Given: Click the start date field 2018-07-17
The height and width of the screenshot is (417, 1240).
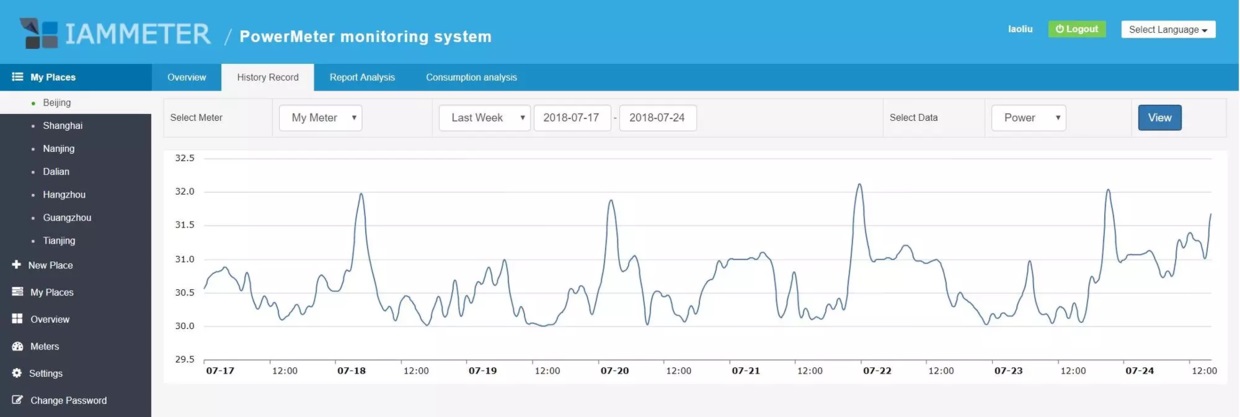Looking at the screenshot, I should [x=571, y=118].
